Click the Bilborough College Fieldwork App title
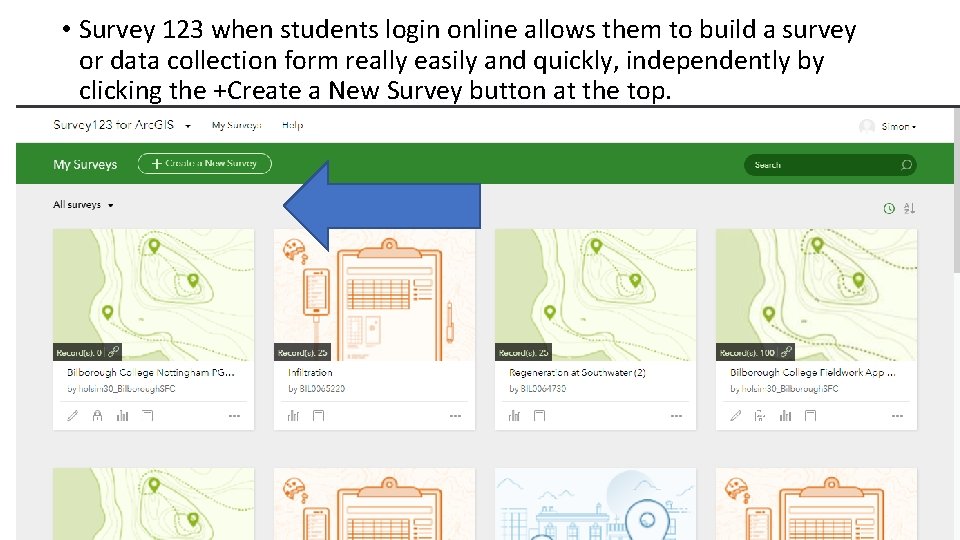The height and width of the screenshot is (540, 960). (x=813, y=372)
